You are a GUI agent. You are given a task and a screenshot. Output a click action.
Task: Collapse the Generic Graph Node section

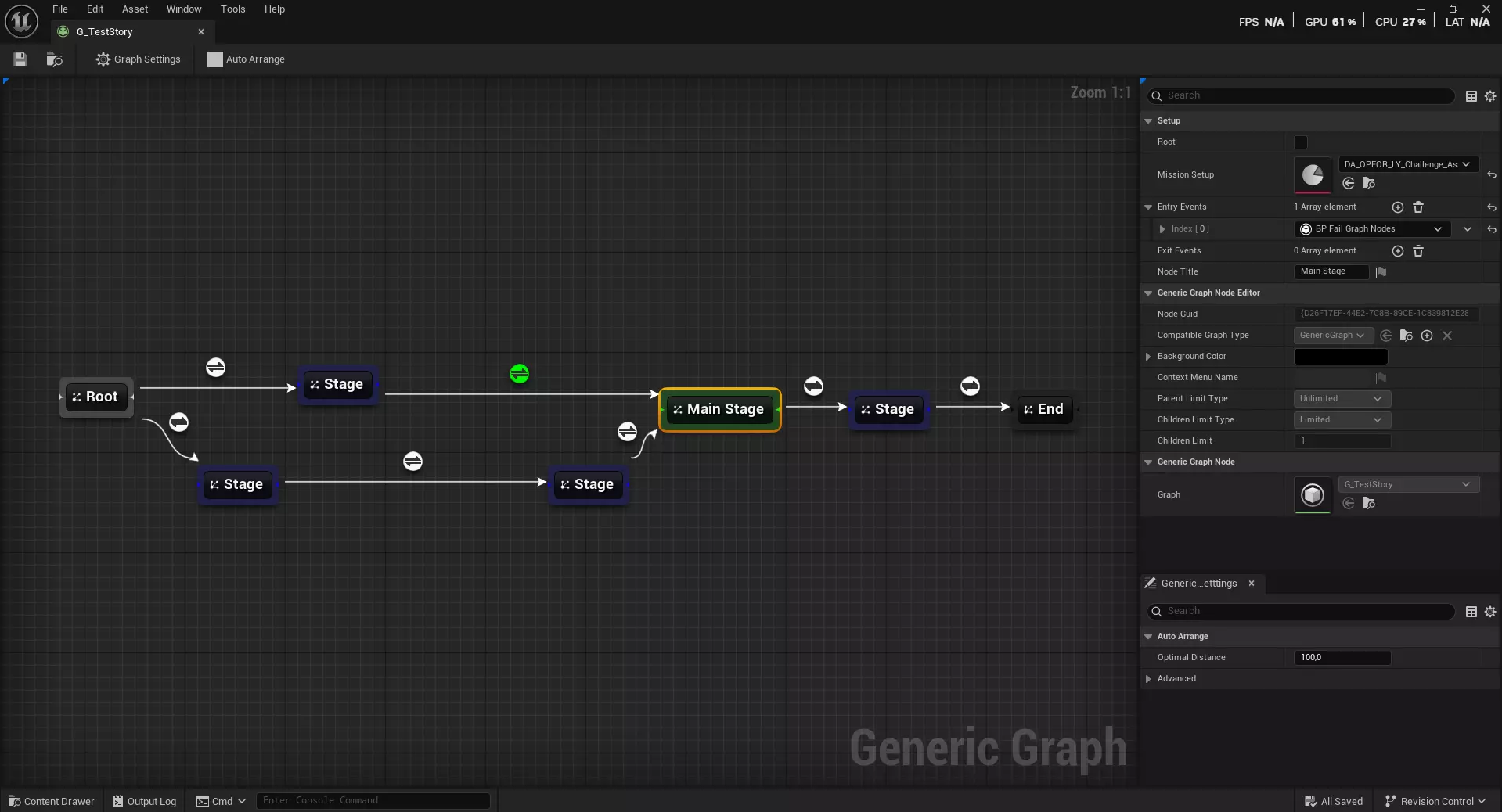pyautogui.click(x=1148, y=462)
